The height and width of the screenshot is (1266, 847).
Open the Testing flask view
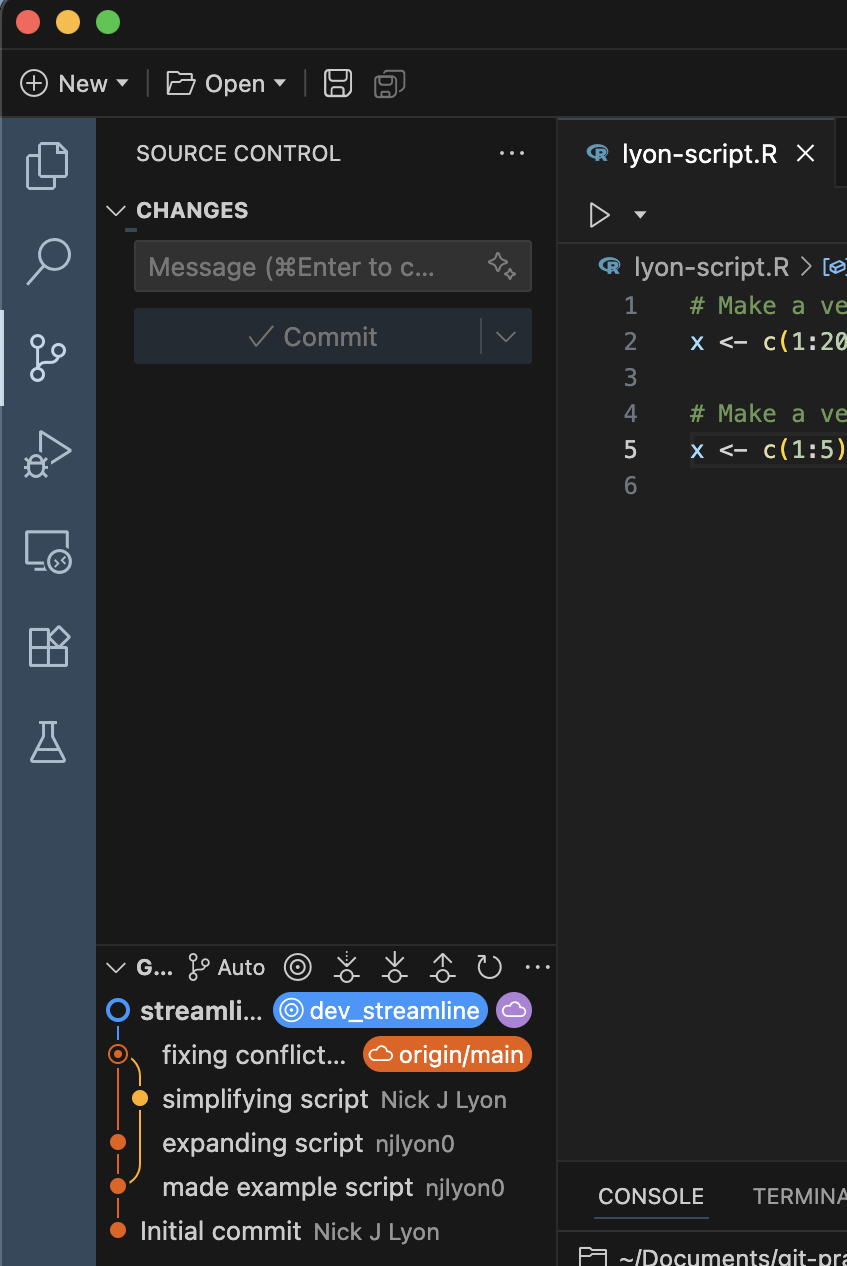coord(47,742)
